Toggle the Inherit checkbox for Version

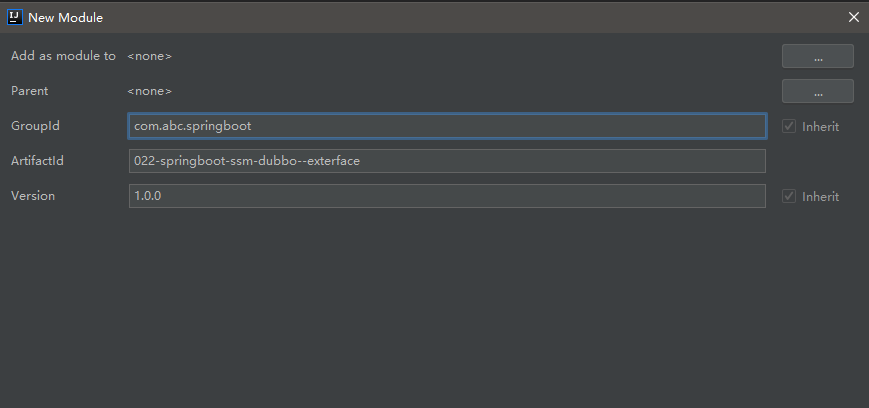click(x=789, y=197)
